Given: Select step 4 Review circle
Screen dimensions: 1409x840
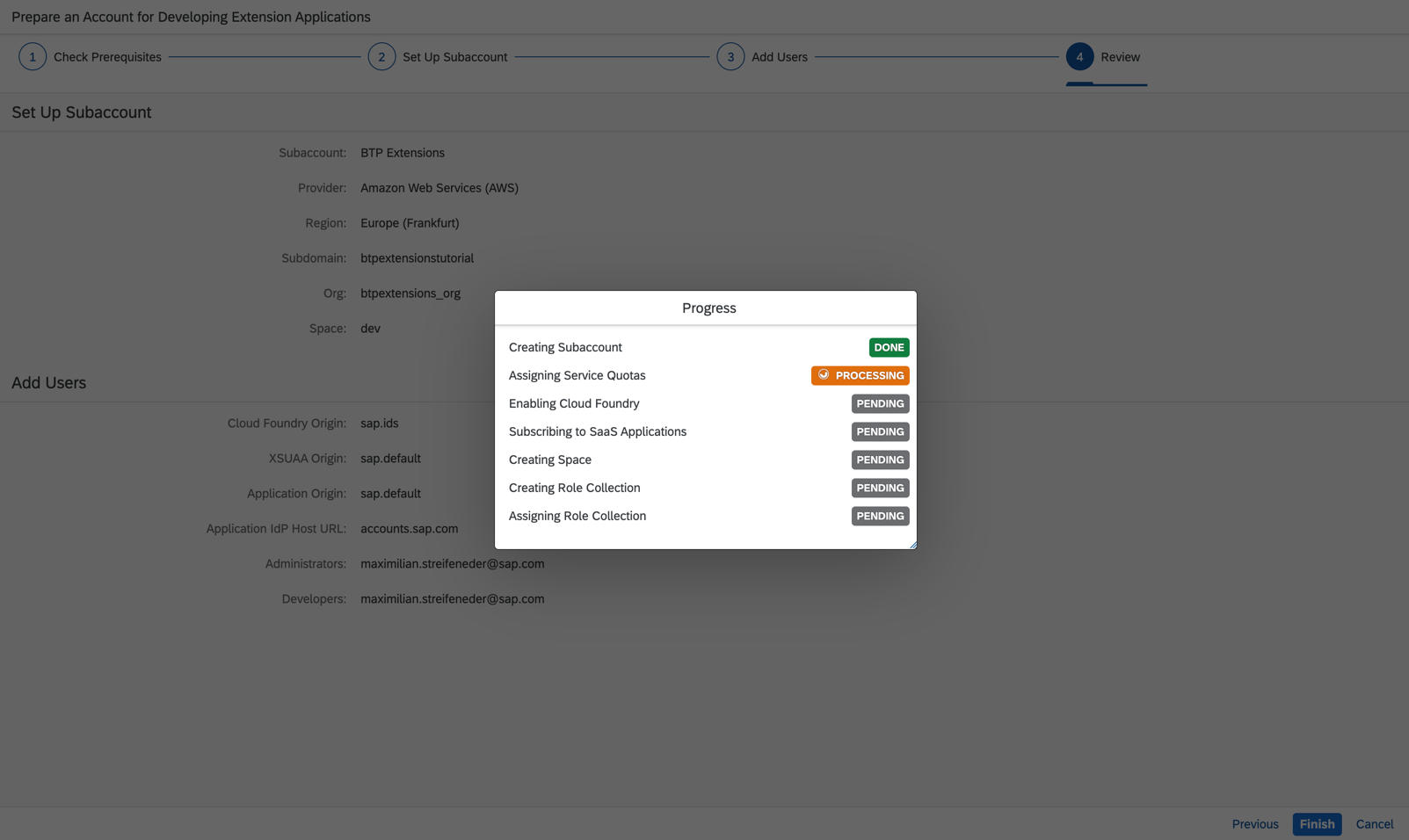Looking at the screenshot, I should pyautogui.click(x=1079, y=57).
